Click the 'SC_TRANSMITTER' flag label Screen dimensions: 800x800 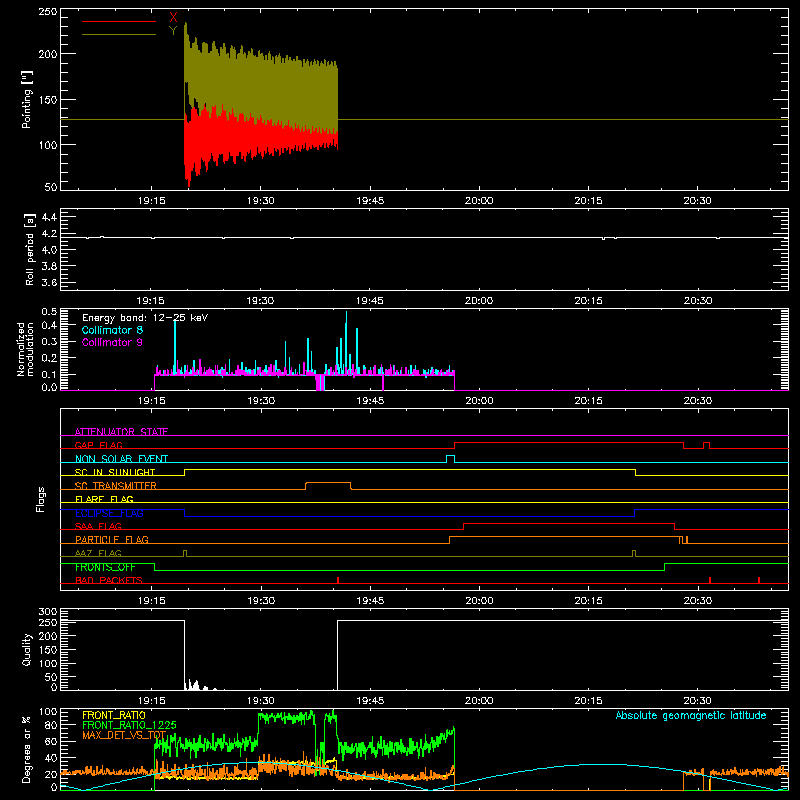116,486
